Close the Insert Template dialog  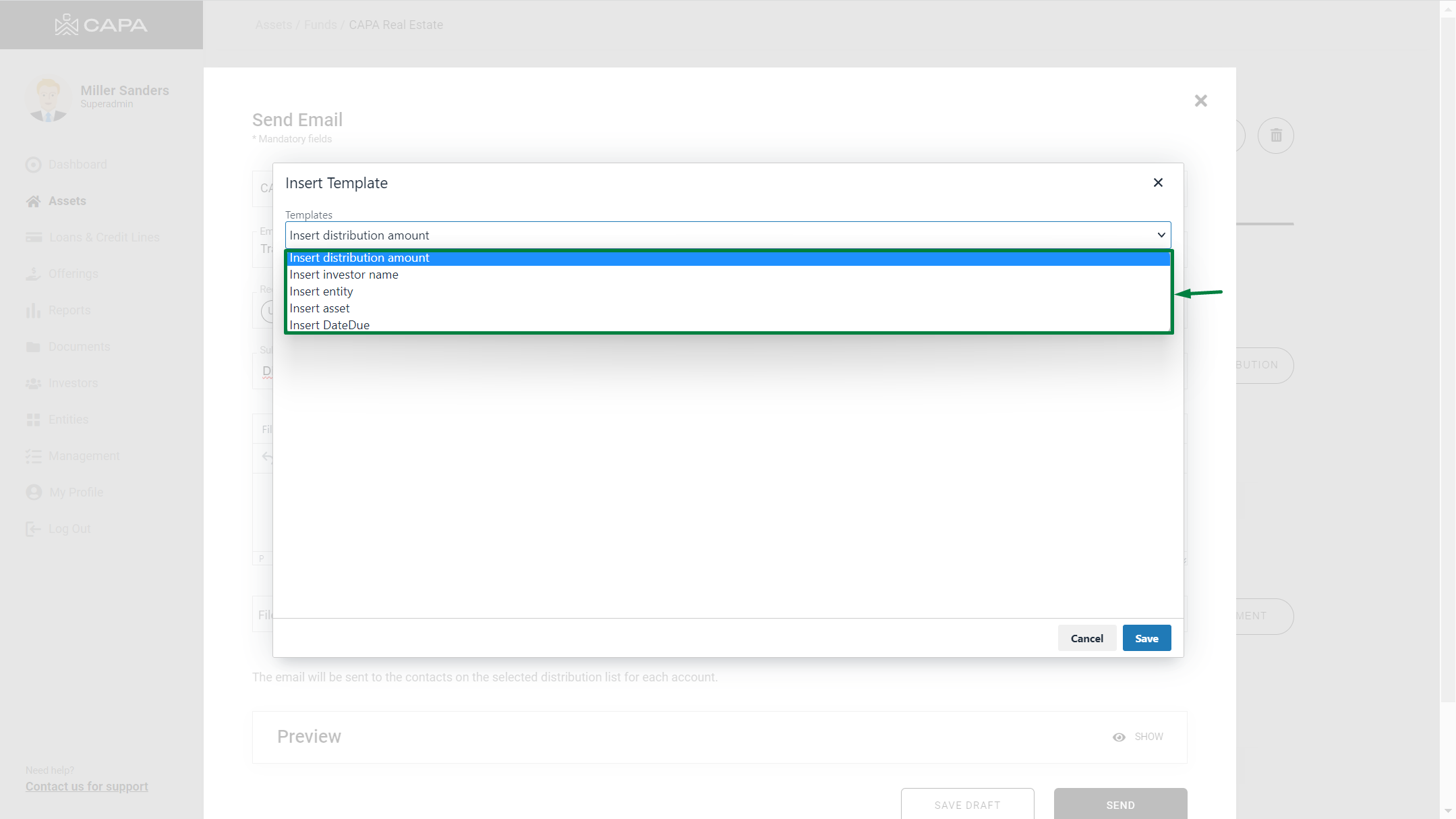click(x=1158, y=183)
